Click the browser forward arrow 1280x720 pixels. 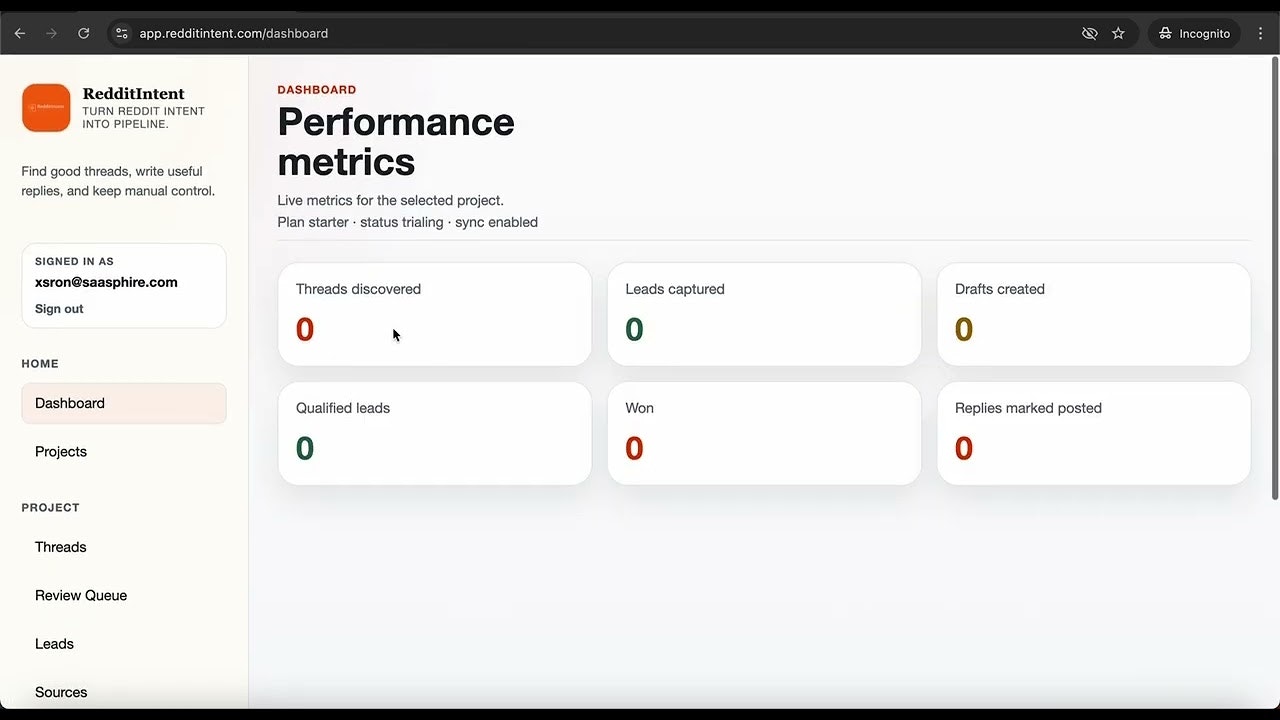tap(52, 33)
